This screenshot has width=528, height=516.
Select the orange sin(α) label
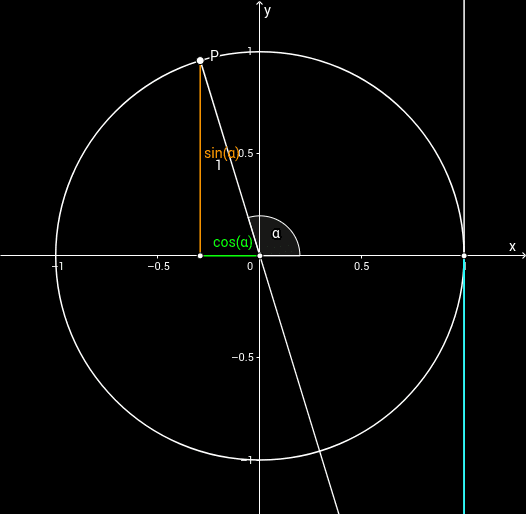222,154
